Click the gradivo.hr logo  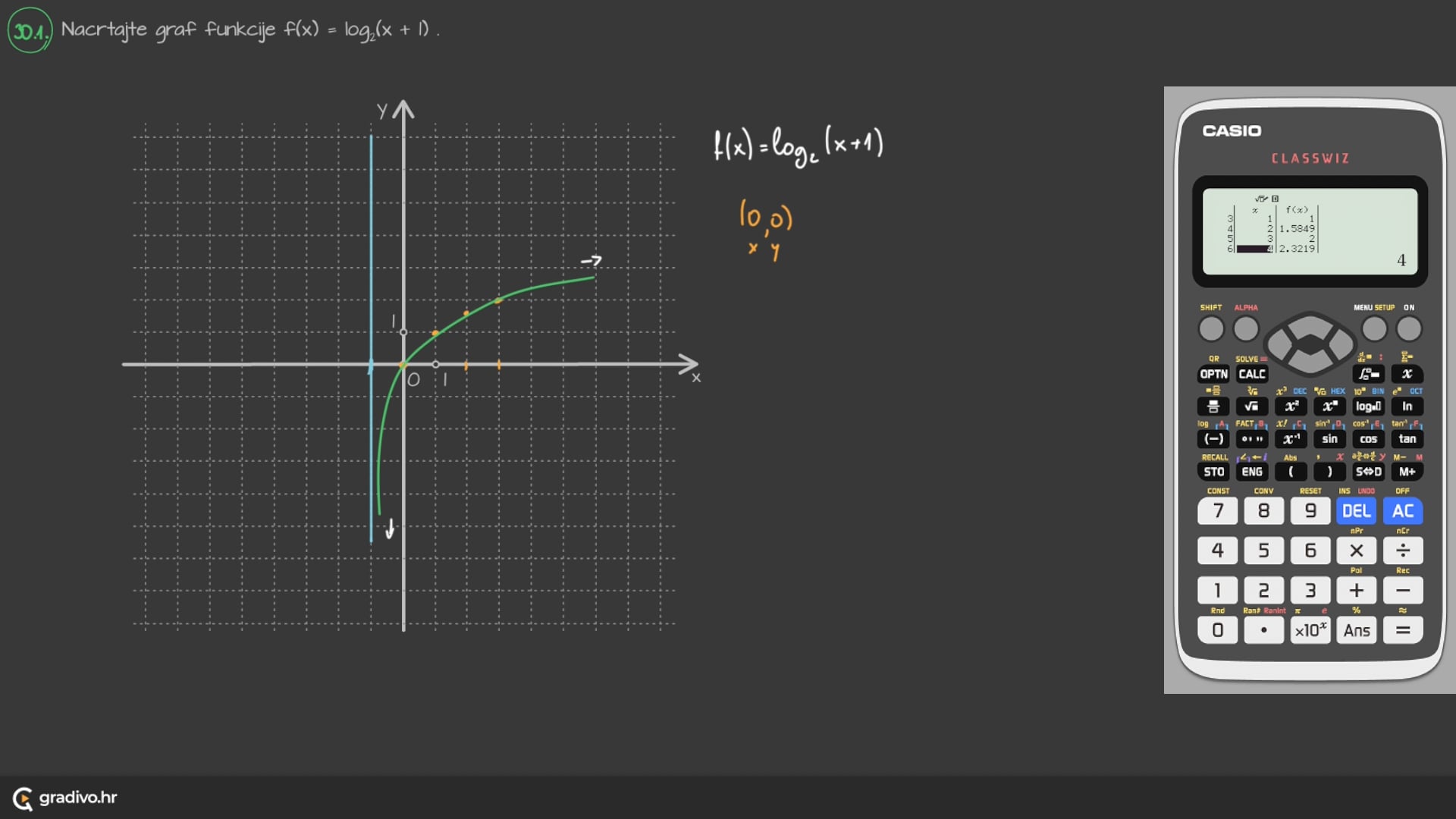point(64,798)
